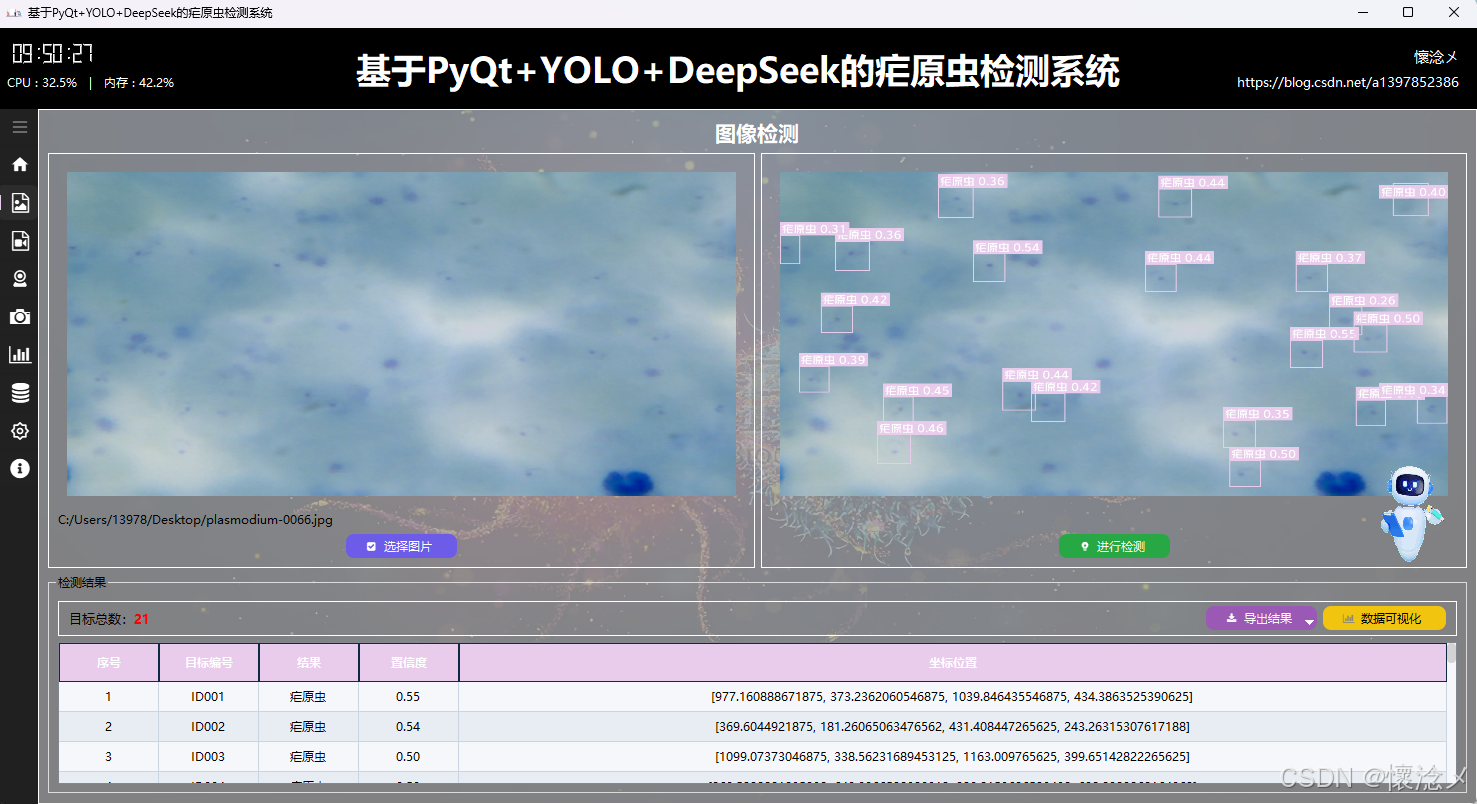The image size is (1477, 804).
Task: Select confidence cell 0.55 in row 1
Action: (409, 697)
